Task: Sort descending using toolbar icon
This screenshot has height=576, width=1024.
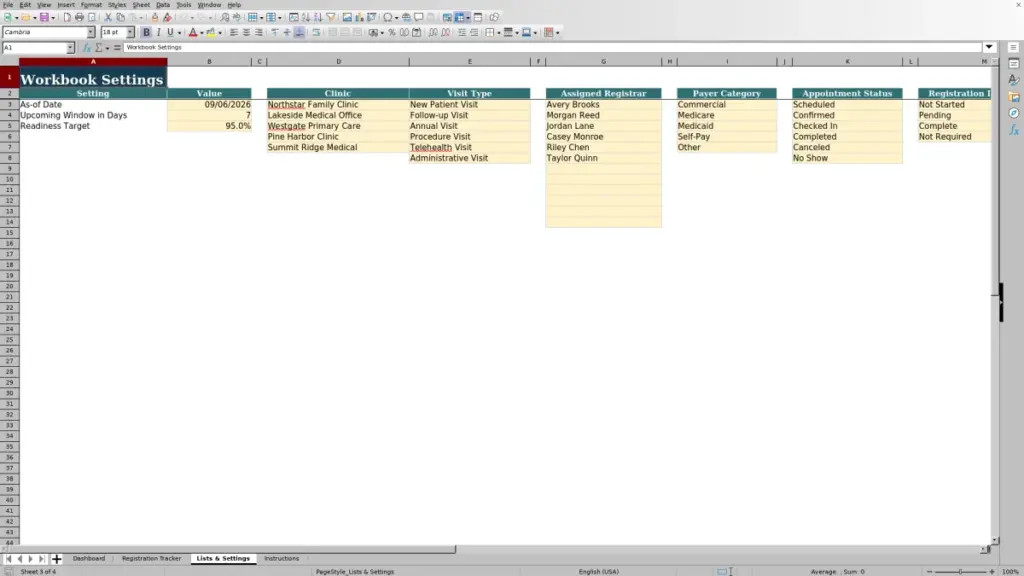Action: coord(318,18)
